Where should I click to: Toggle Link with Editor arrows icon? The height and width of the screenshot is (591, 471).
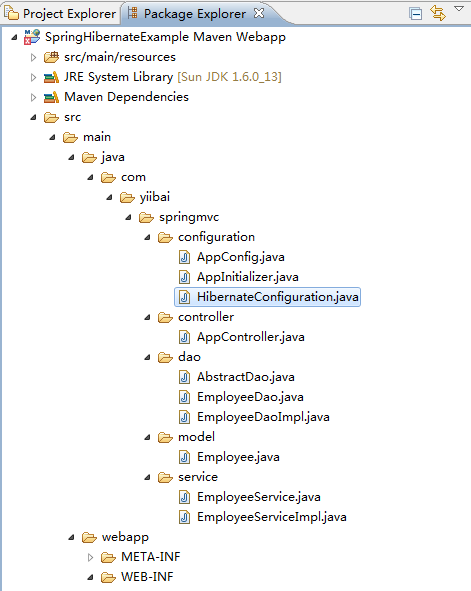tap(438, 13)
